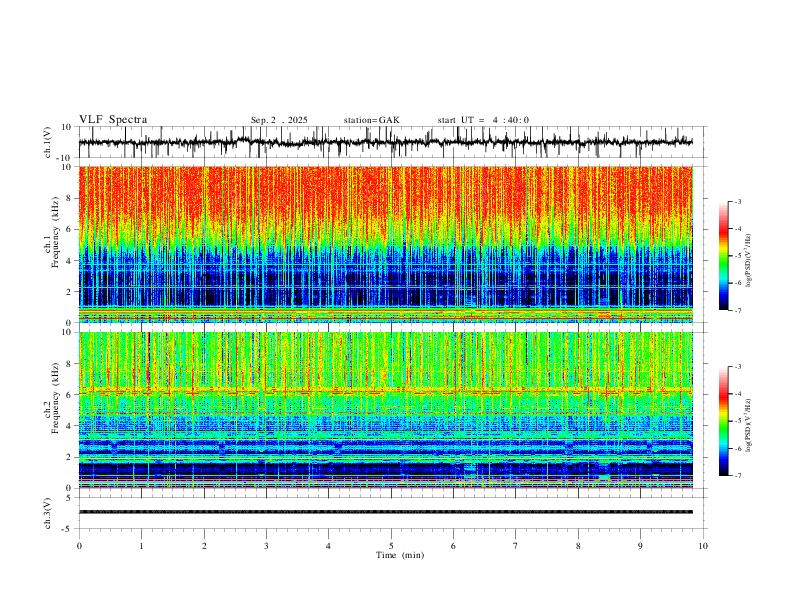This screenshot has height=612, width=792.
Task: Click the "3" minute tick on the time axis
Action: [x=266, y=546]
